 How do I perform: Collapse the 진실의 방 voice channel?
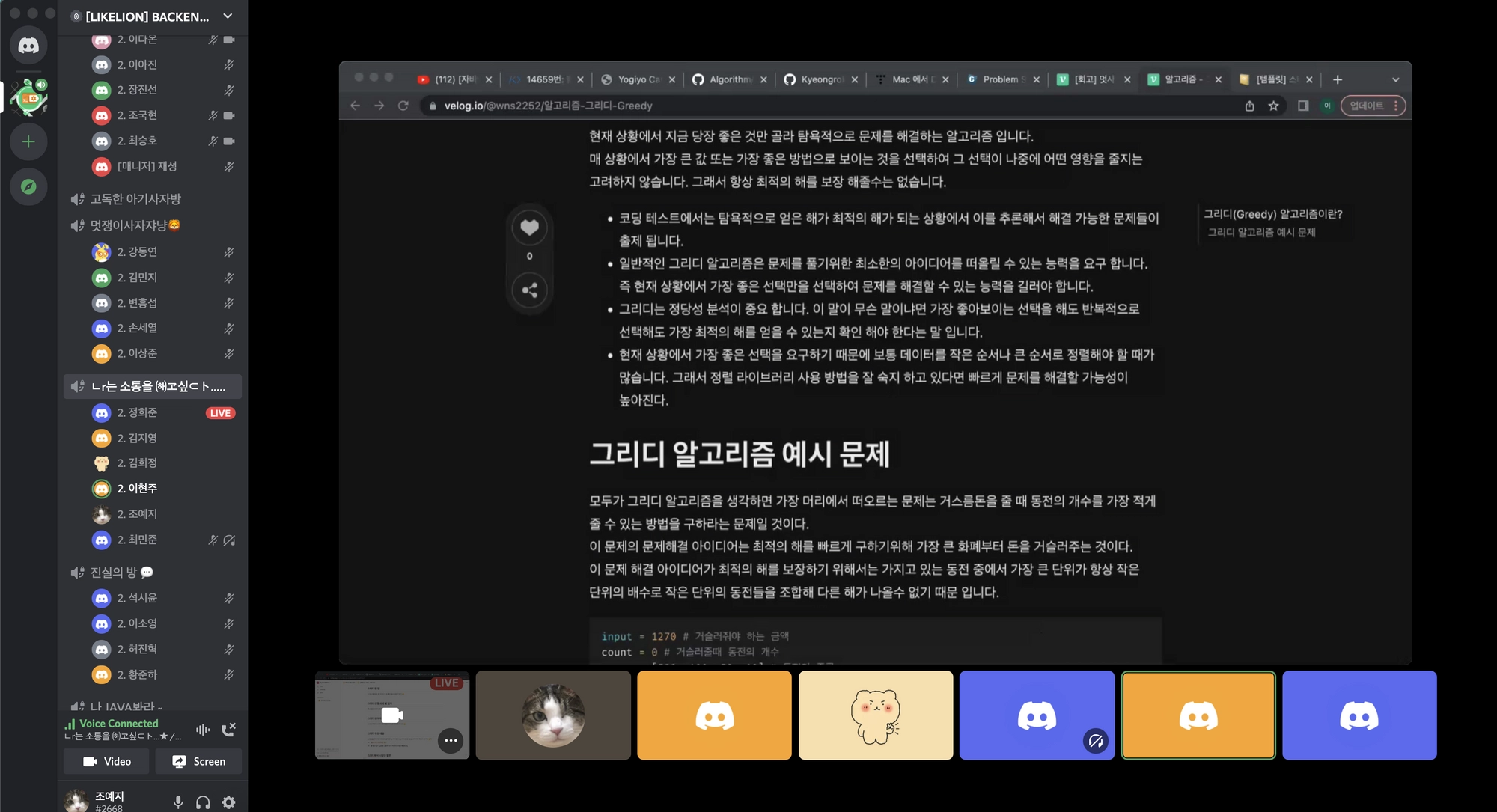[114, 572]
